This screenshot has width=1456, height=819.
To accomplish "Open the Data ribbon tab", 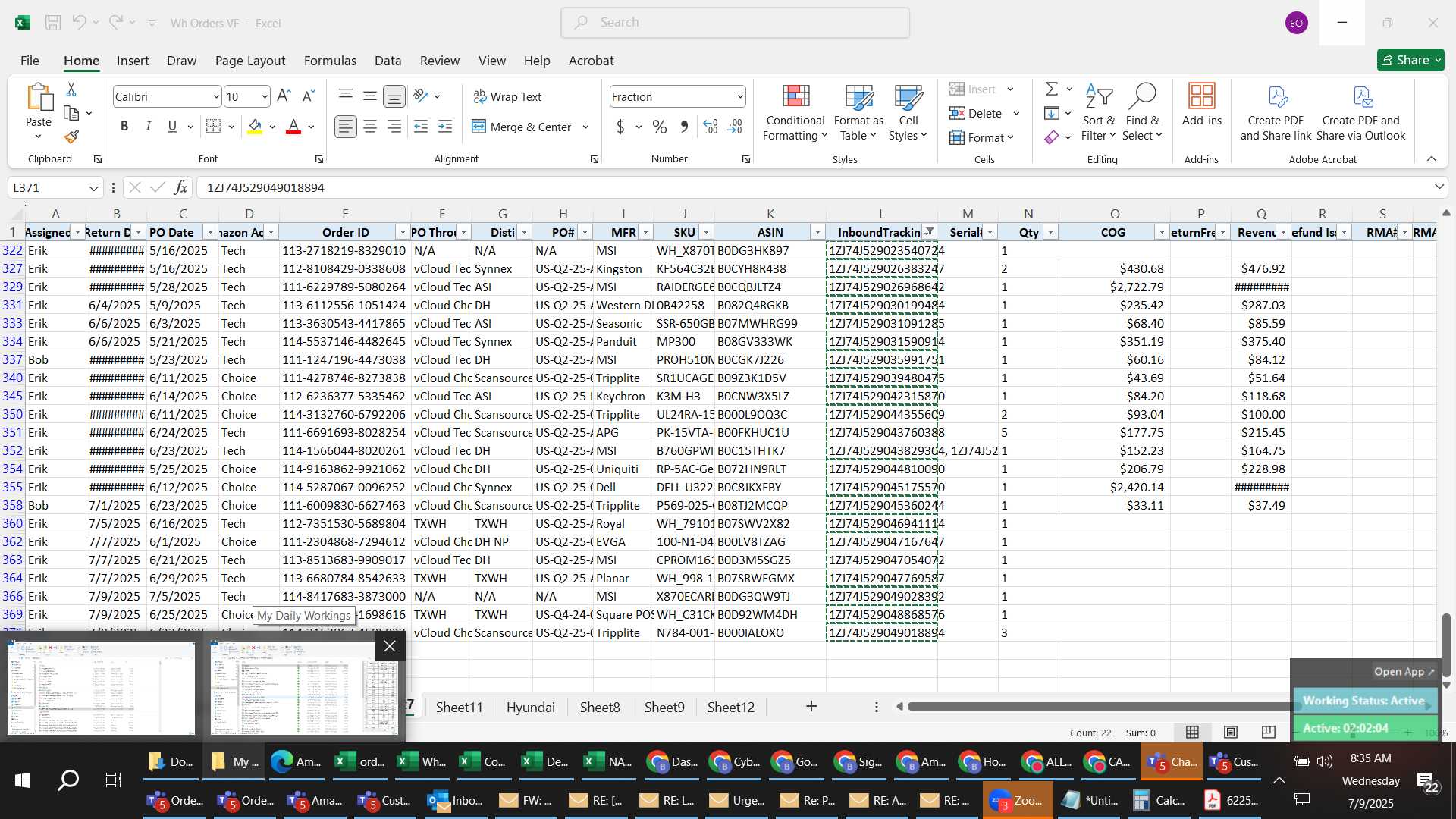I will pos(388,61).
